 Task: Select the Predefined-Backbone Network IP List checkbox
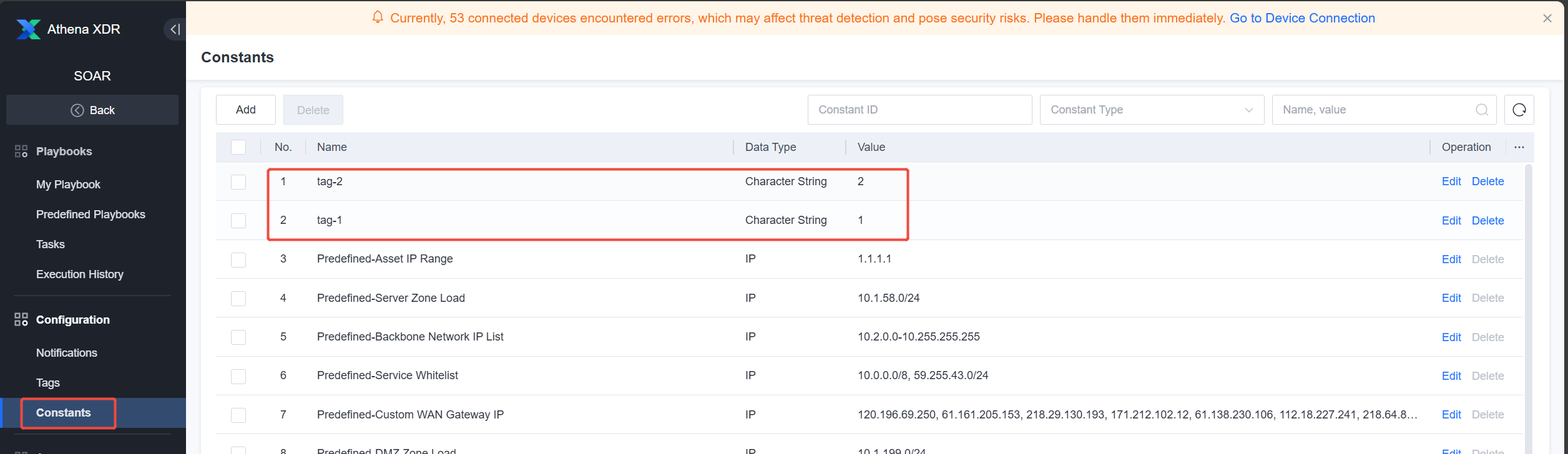pyautogui.click(x=238, y=337)
